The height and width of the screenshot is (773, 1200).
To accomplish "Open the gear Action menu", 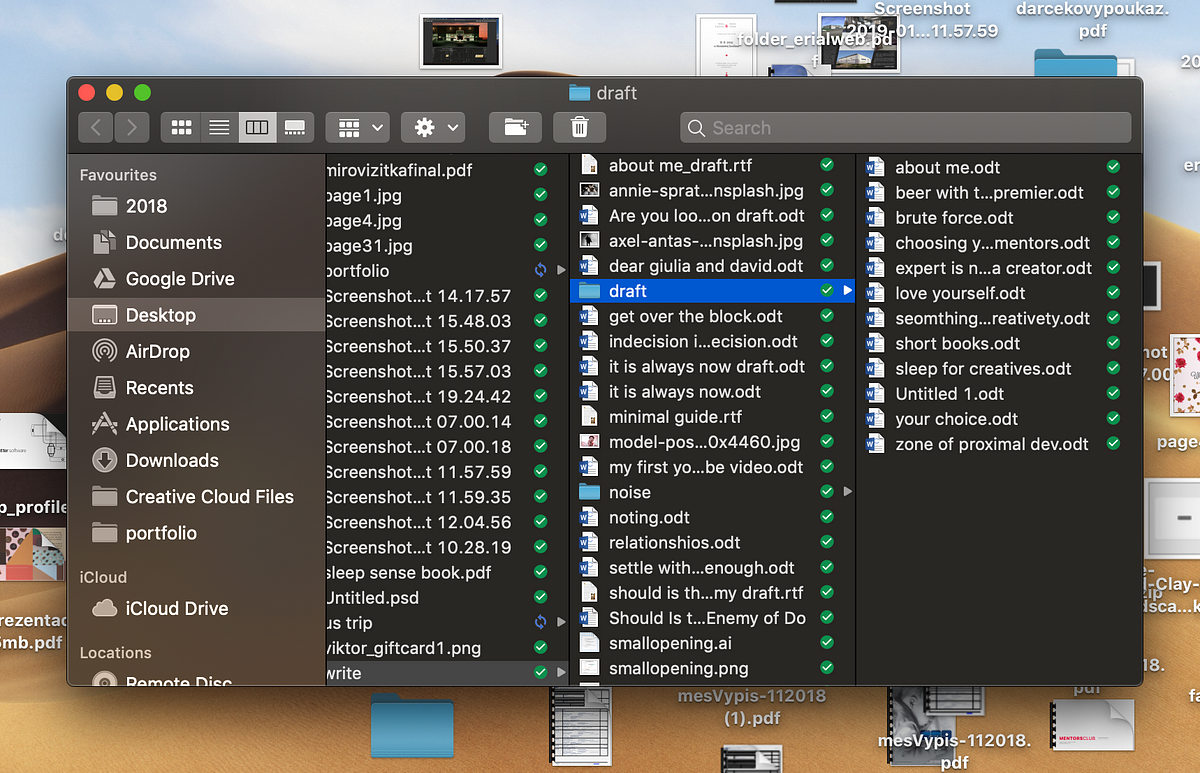I will click(433, 127).
